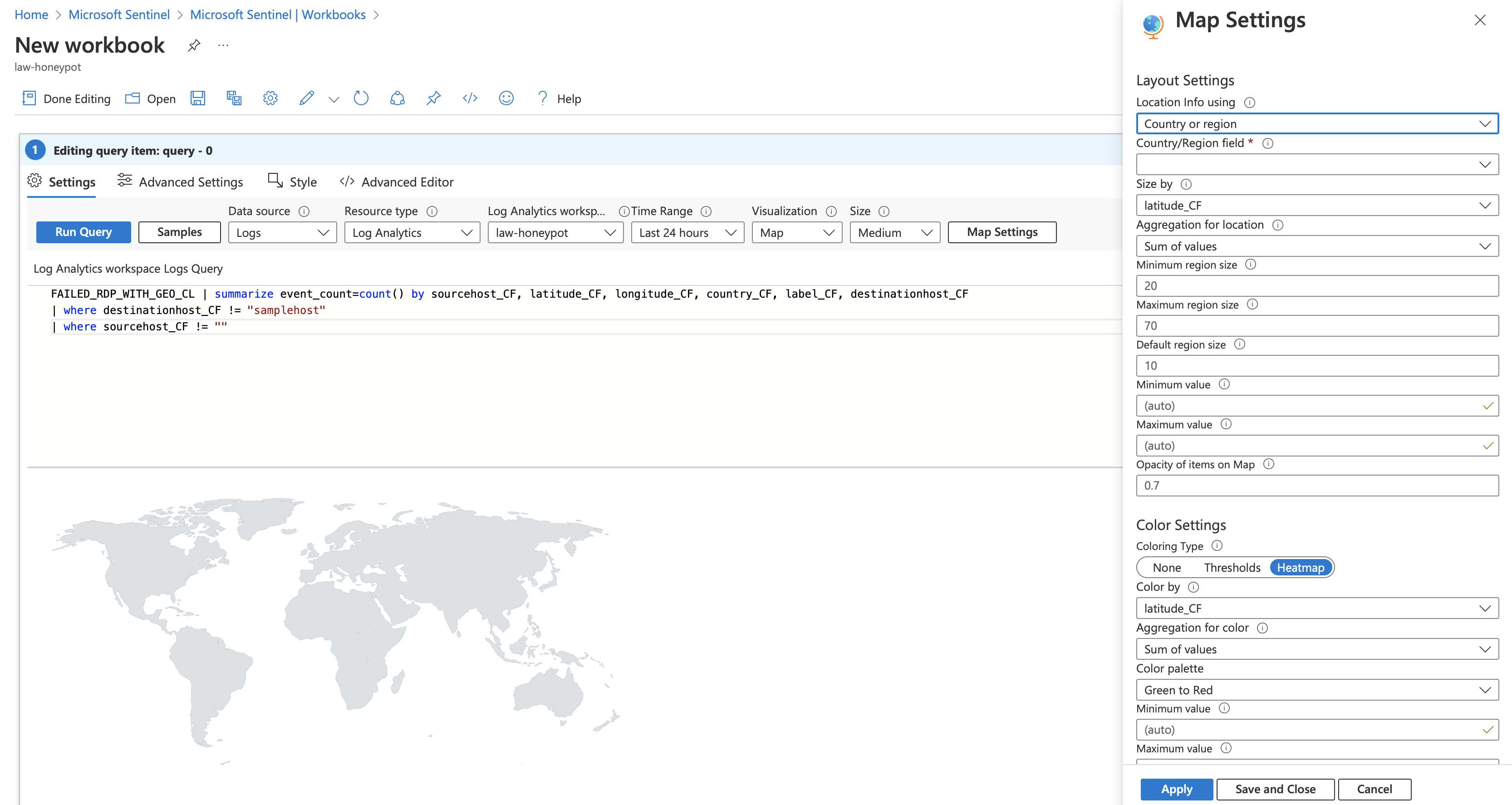The width and height of the screenshot is (1512, 805).
Task: Click the Minimum region size info icon
Action: point(1251,265)
